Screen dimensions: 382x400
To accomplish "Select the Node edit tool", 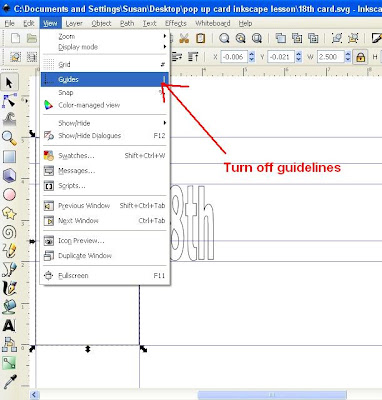I will 9,101.
